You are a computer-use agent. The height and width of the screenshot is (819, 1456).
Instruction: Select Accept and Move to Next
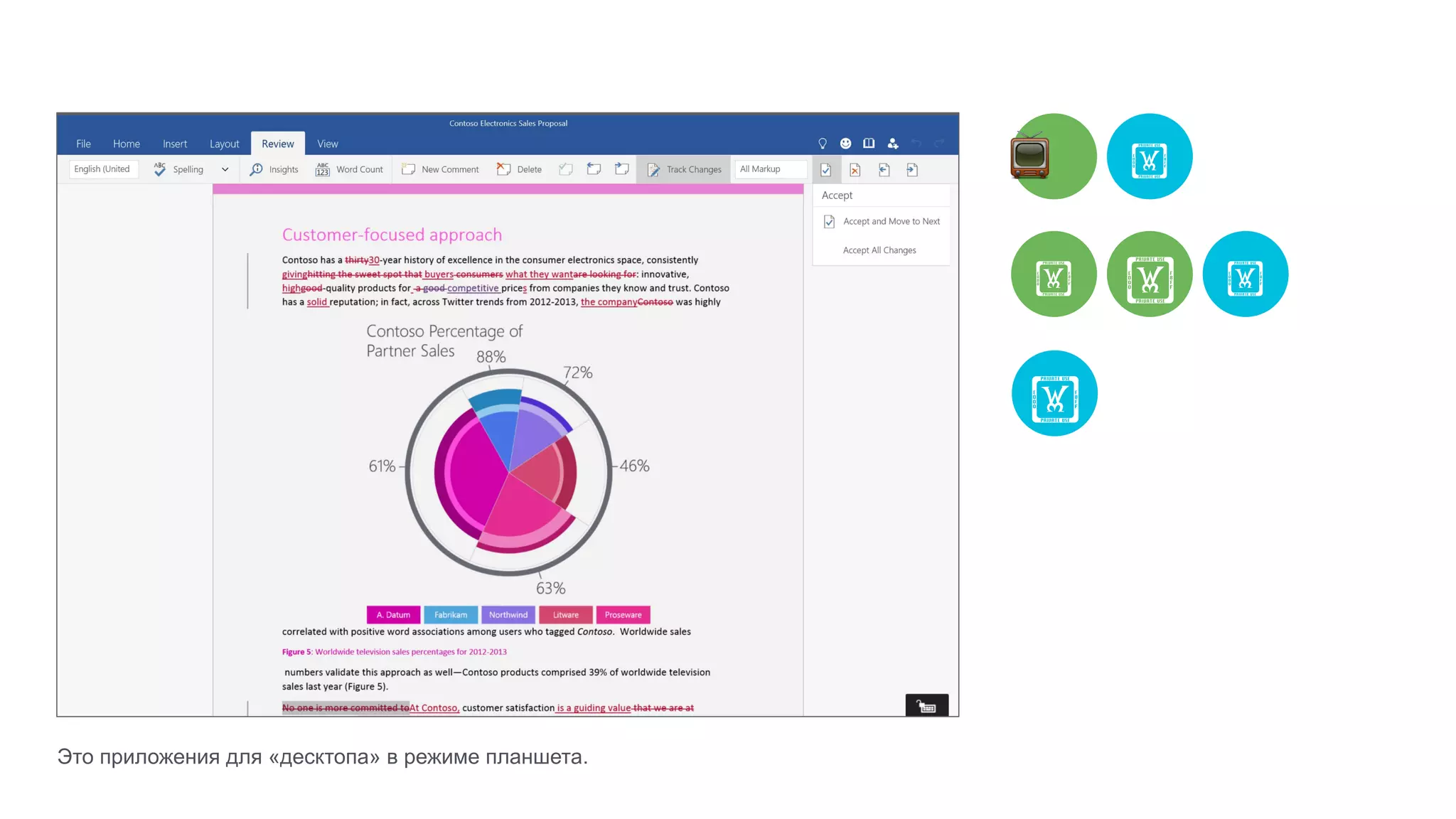(891, 222)
